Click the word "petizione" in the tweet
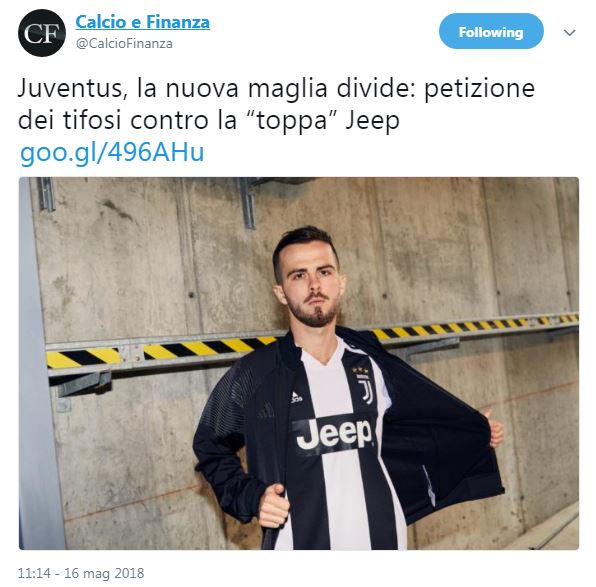596x587 pixels. [479, 89]
